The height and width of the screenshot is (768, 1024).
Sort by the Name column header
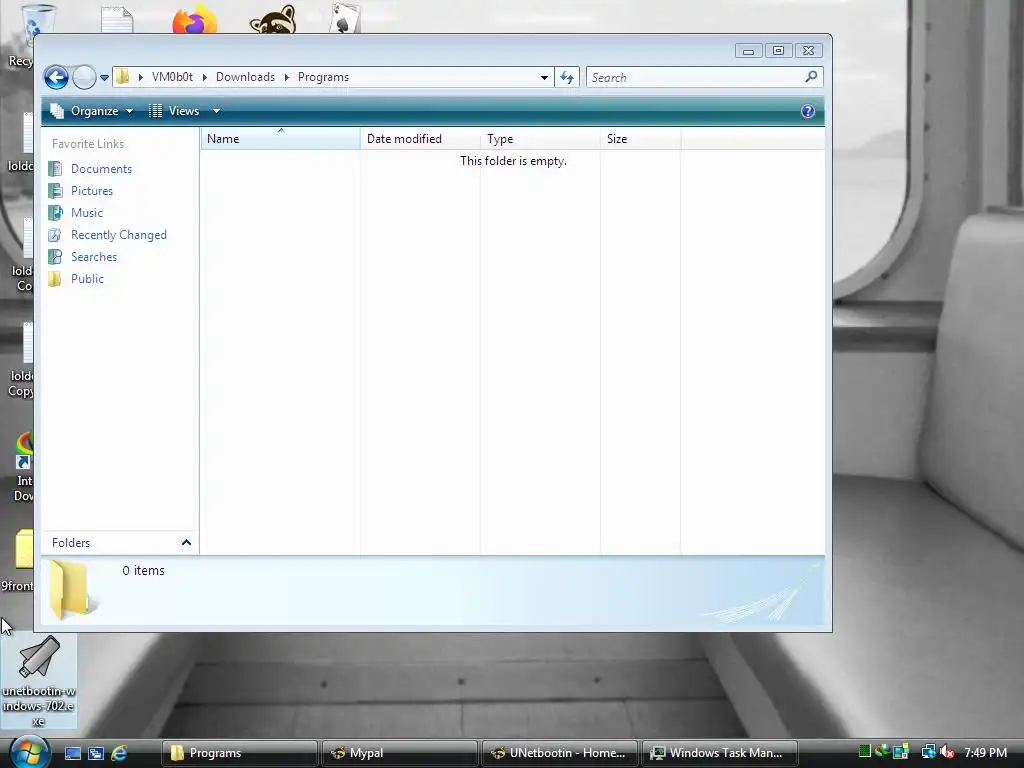click(x=281, y=138)
